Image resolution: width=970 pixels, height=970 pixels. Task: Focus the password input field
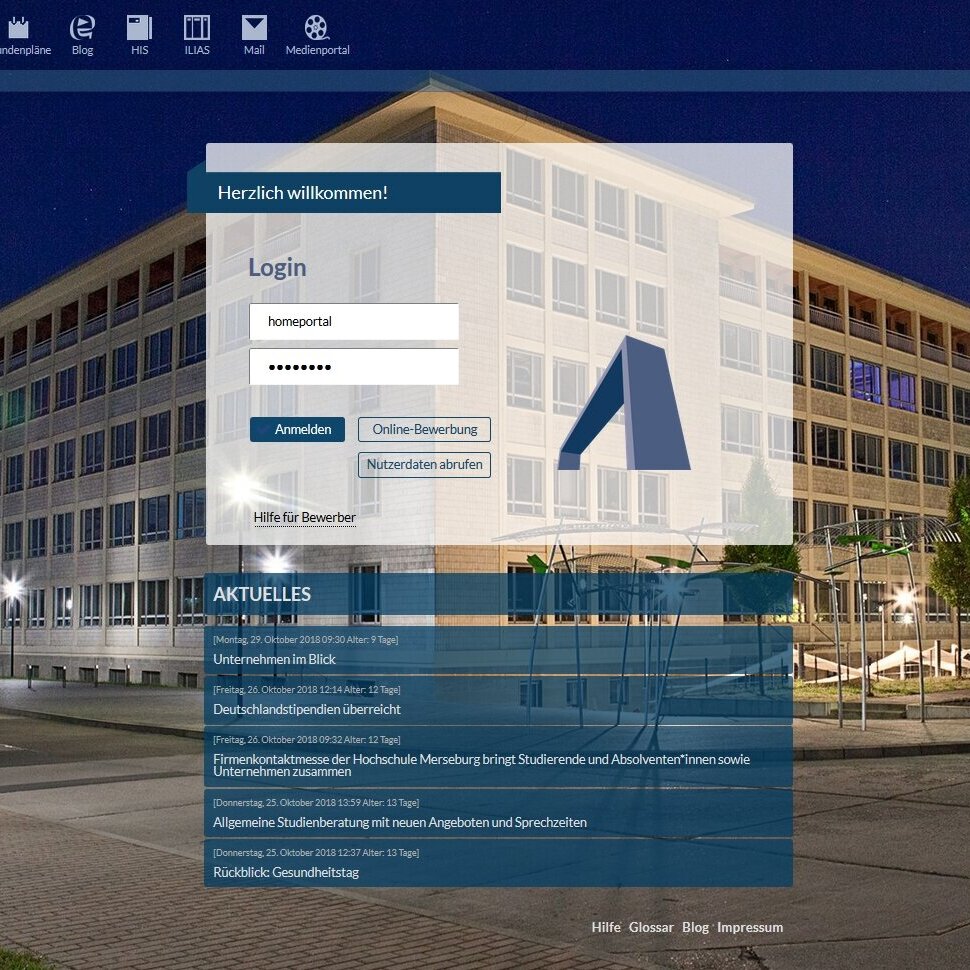click(354, 367)
